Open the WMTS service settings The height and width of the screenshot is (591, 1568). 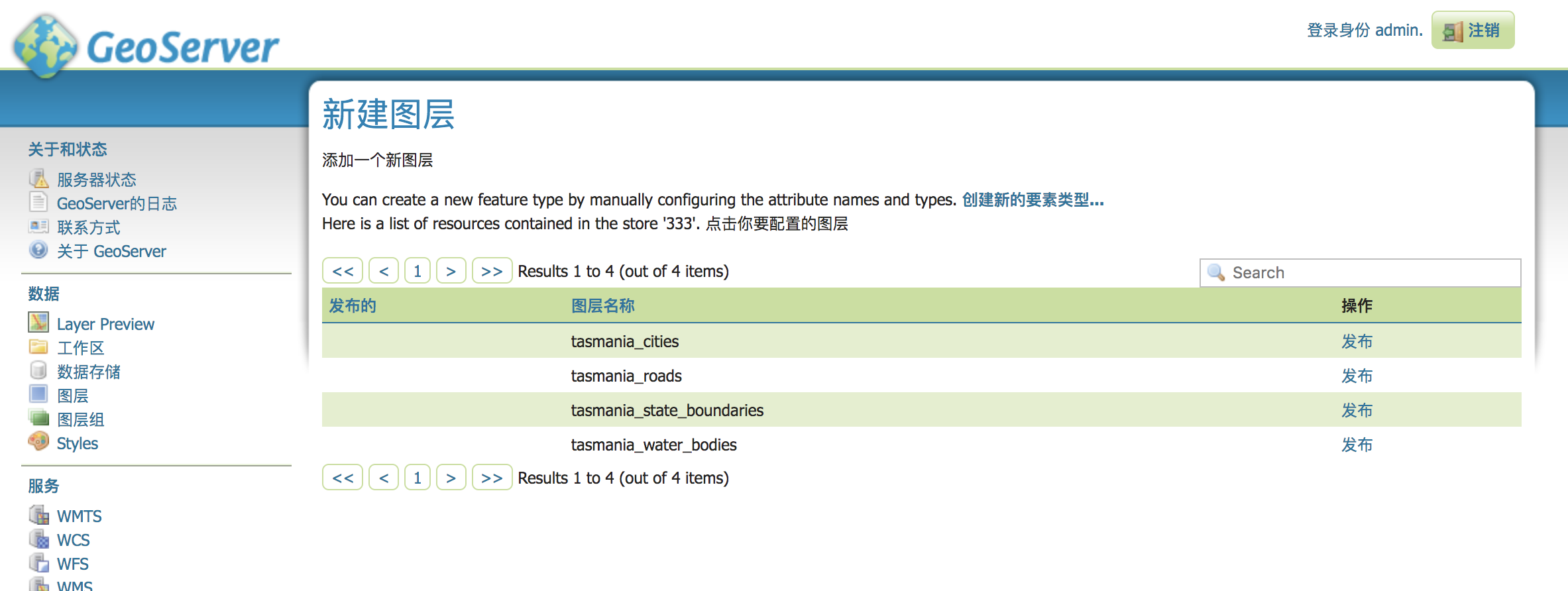79,516
